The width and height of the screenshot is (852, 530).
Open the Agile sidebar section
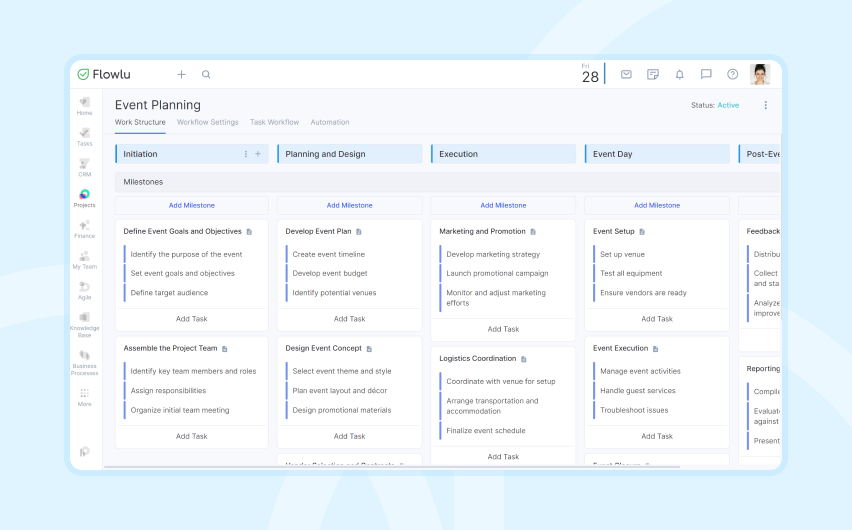[84, 290]
